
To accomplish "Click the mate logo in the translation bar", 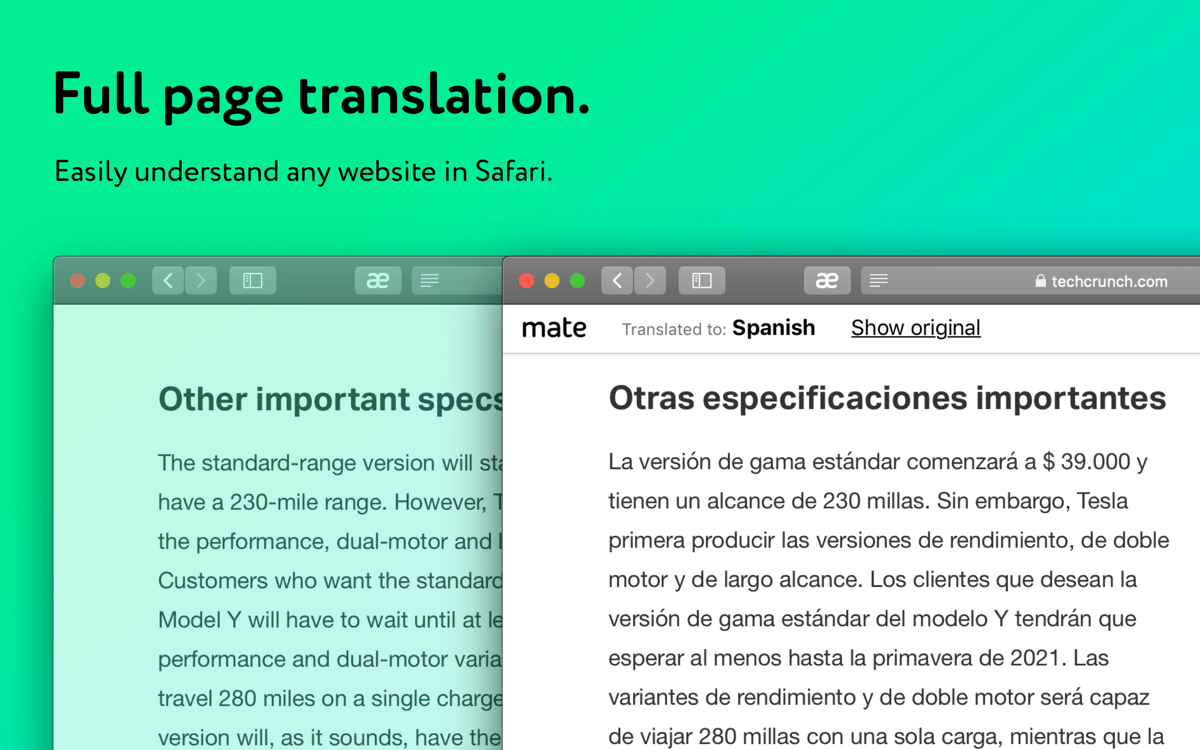I will coord(554,328).
